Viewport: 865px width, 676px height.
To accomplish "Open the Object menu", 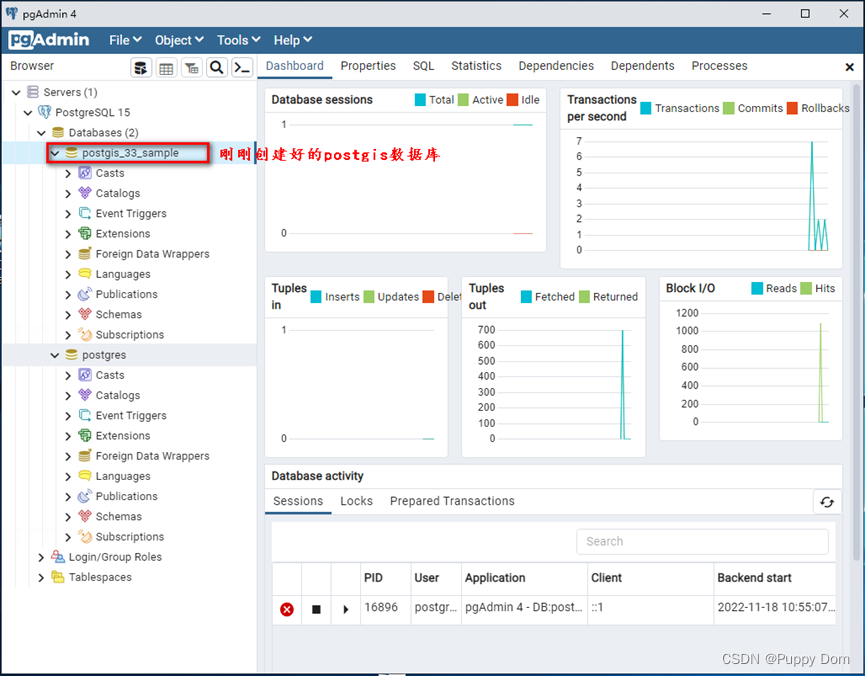I will (179, 40).
